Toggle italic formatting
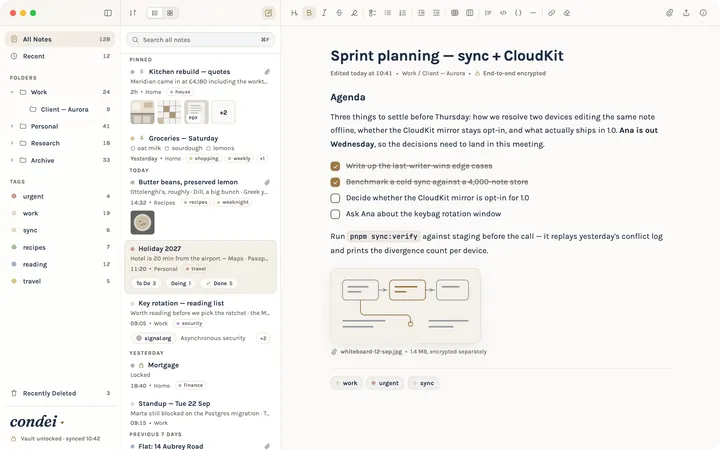Viewport: 720px width, 450px height. pos(324,13)
